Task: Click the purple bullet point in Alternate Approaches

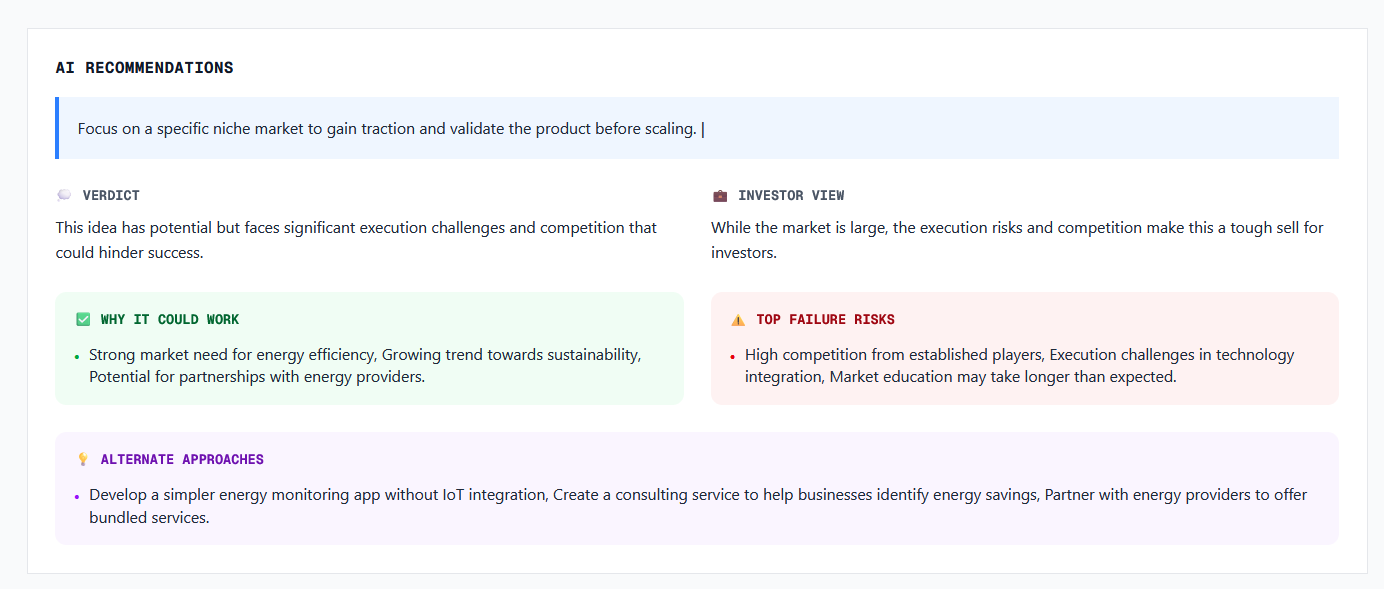Action: point(77,496)
